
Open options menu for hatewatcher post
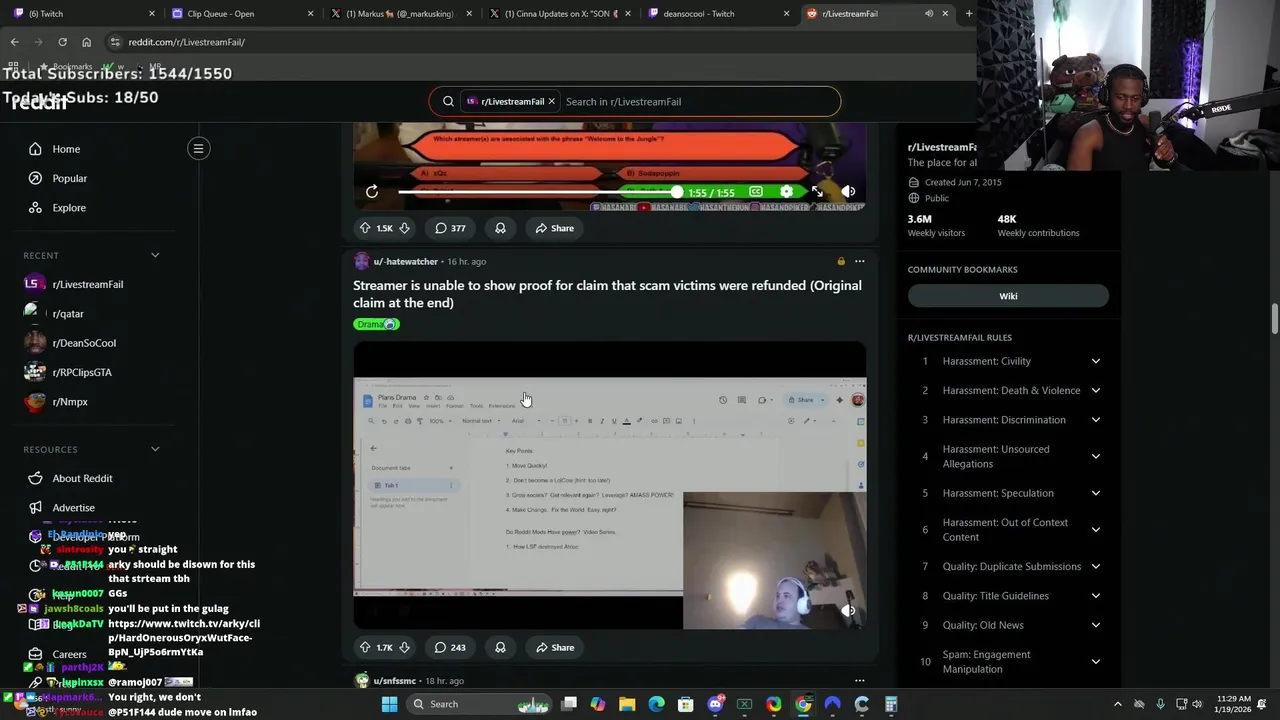click(x=859, y=261)
